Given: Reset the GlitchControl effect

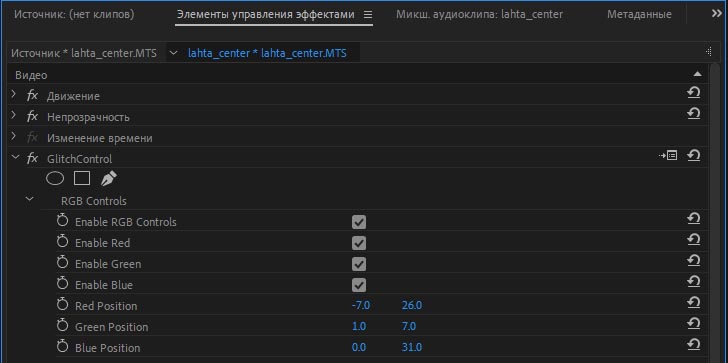Looking at the screenshot, I should tap(693, 156).
